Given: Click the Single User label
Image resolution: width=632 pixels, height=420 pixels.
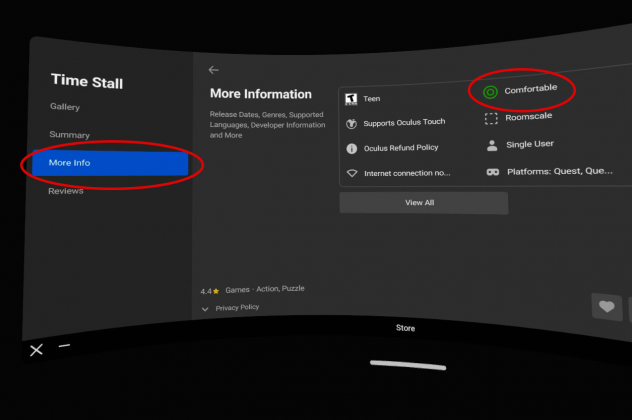Looking at the screenshot, I should [x=530, y=144].
